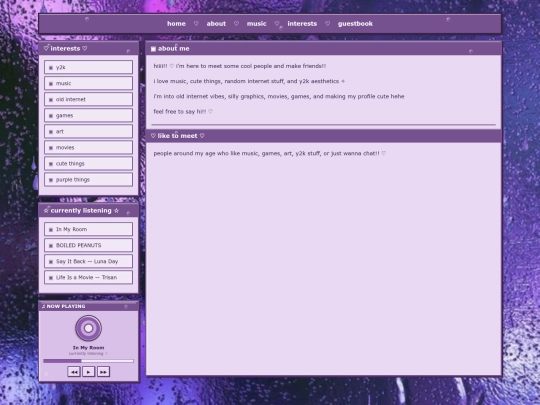This screenshot has height=405, width=540.
Task: Click the bullet icon beside y2k
Action: pos(51,68)
